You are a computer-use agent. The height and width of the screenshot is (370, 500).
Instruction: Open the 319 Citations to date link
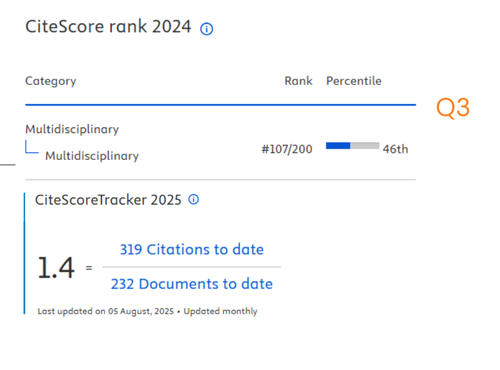192,249
